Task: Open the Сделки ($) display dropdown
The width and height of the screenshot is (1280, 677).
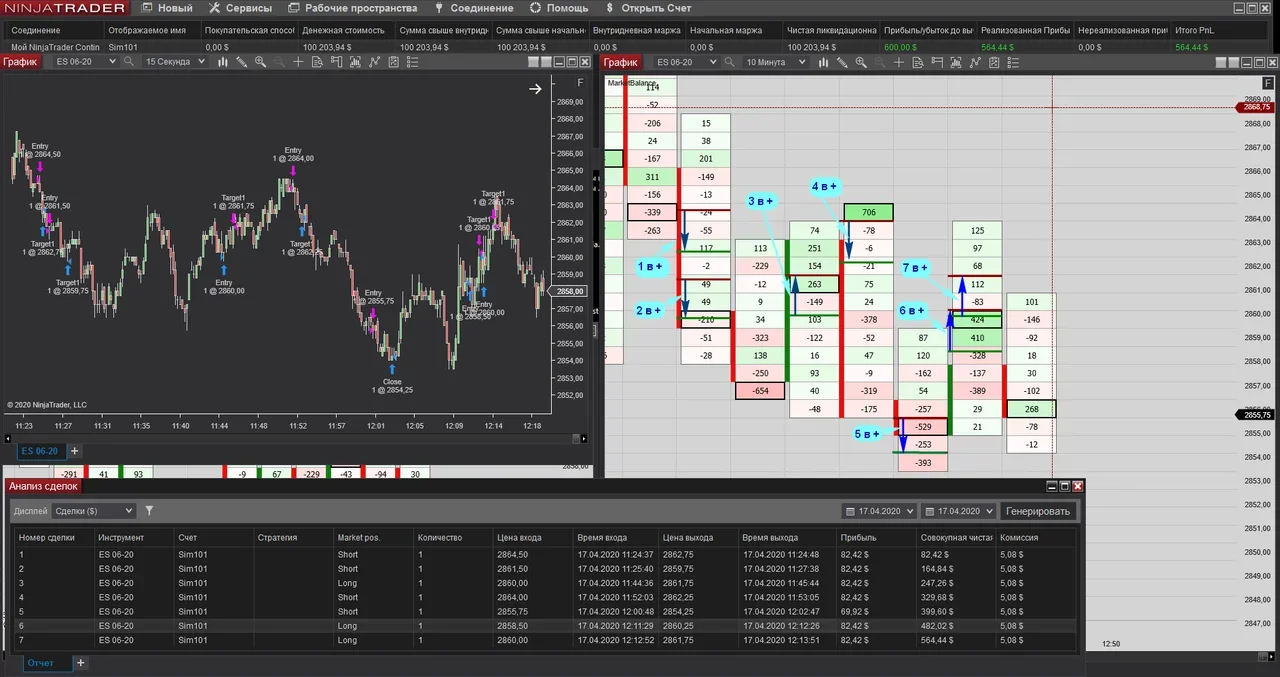Action: (x=93, y=511)
